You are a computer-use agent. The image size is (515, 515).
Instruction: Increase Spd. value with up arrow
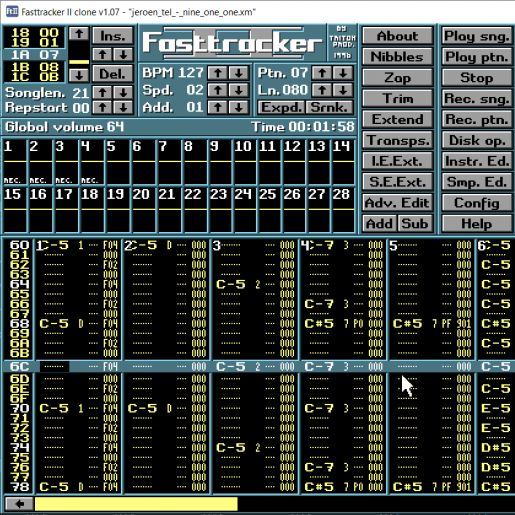(x=218, y=90)
